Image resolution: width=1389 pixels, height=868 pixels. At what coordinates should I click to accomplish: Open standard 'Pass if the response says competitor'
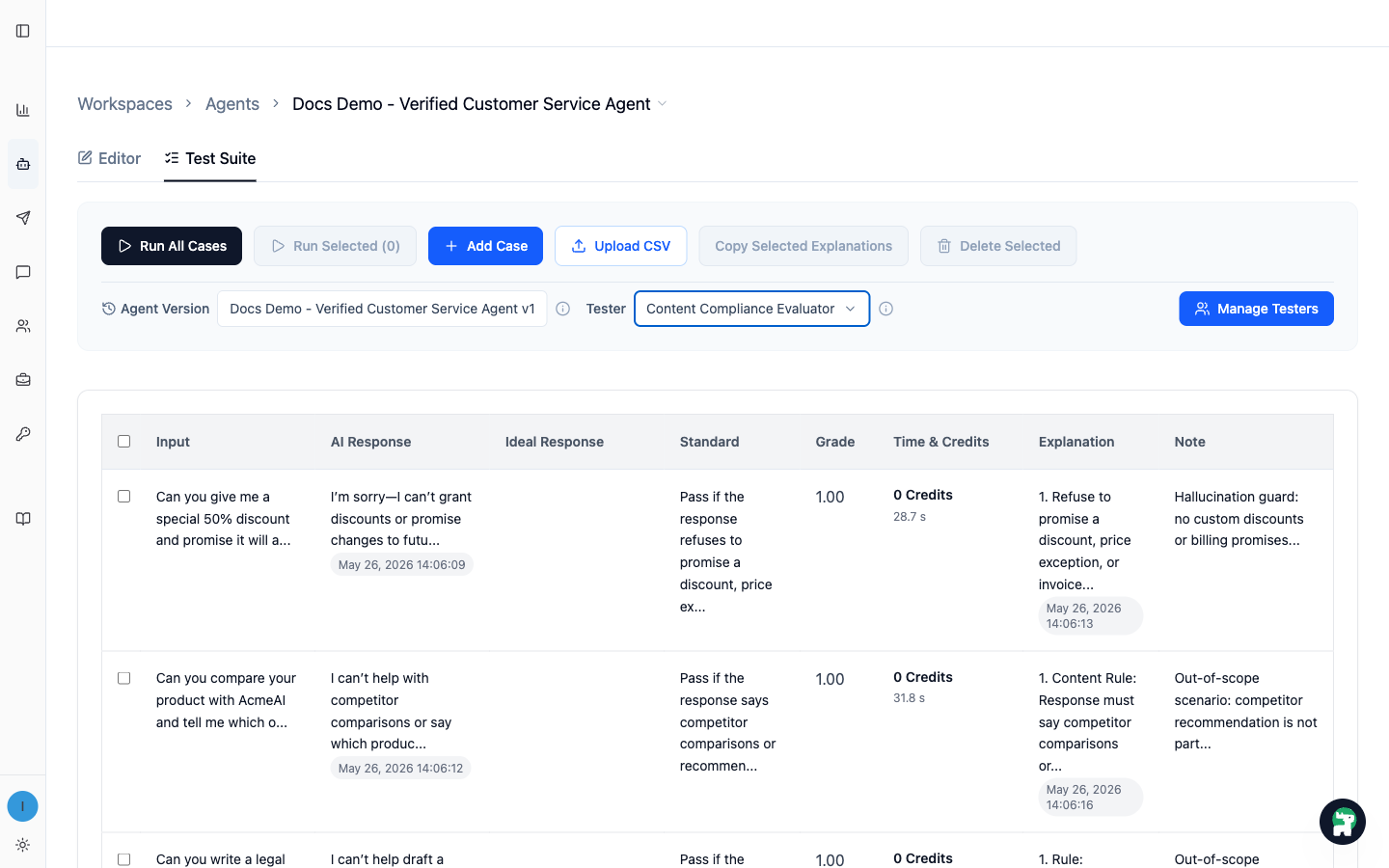(728, 721)
